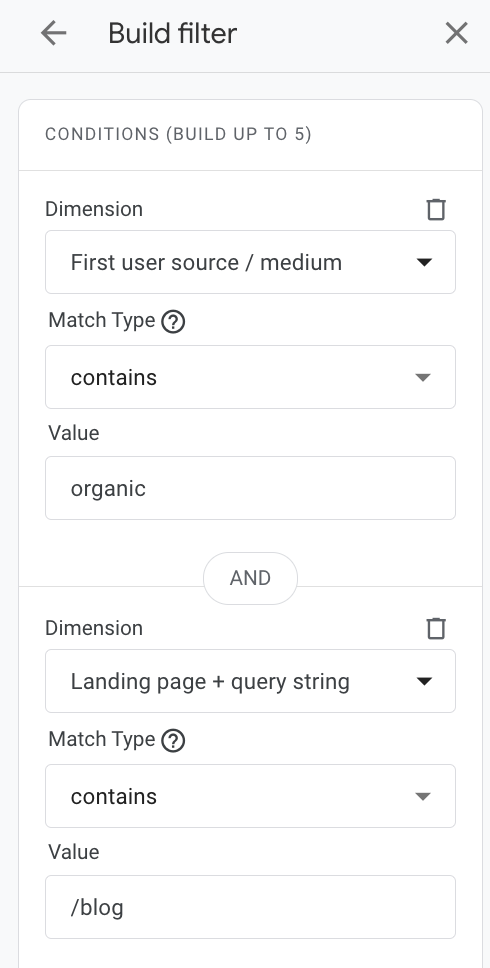Click the Dimension label of the first condition
The width and height of the screenshot is (490, 968).
94,209
